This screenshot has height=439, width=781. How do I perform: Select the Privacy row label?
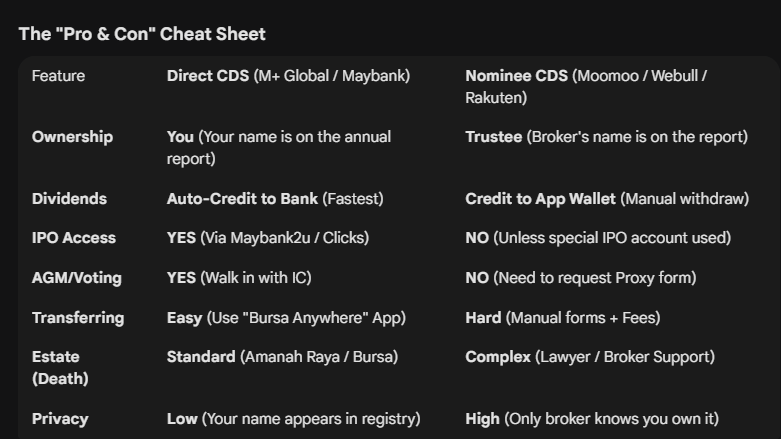click(60, 419)
